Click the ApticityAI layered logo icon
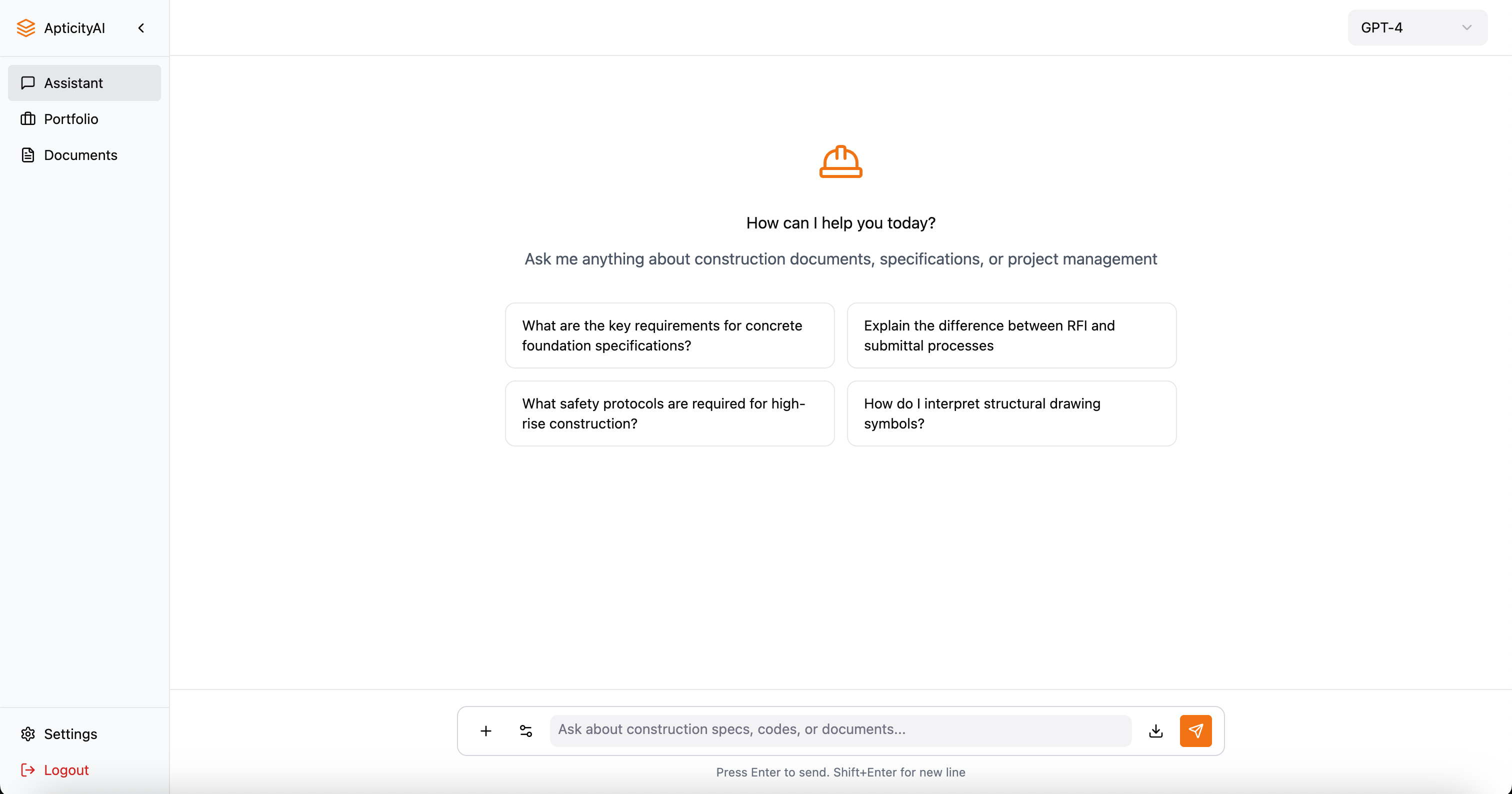Viewport: 1512px width, 794px height. [x=26, y=27]
